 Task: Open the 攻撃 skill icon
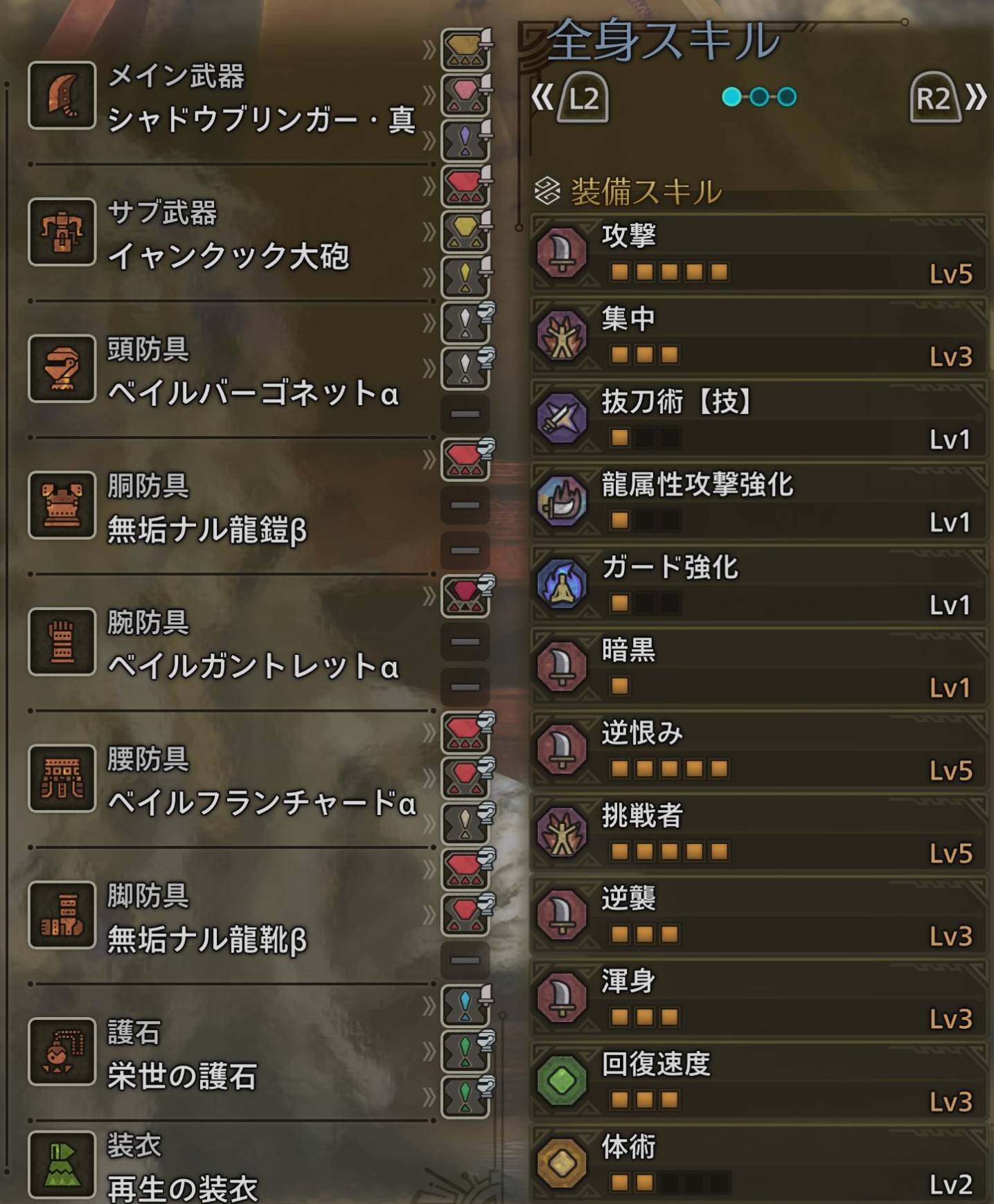(562, 253)
